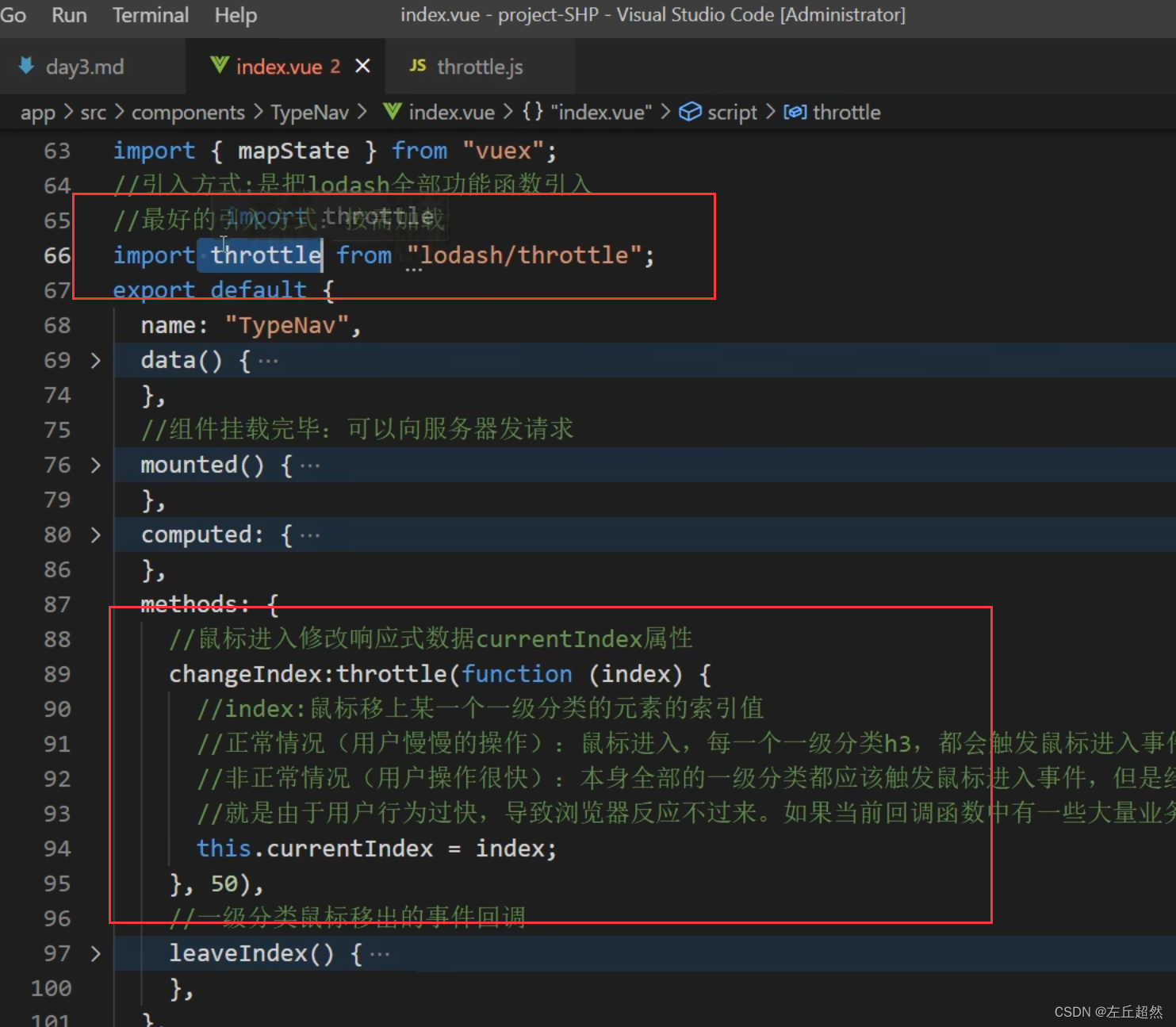1176x1027 pixels.
Task: Open the Help menu
Action: [x=236, y=15]
